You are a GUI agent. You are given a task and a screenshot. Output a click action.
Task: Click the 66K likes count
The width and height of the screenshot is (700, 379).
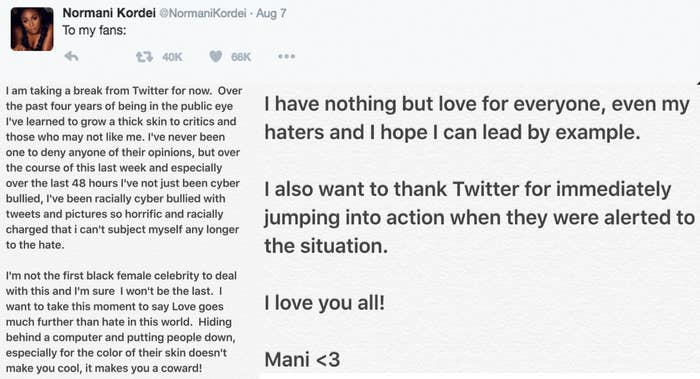[x=241, y=57]
